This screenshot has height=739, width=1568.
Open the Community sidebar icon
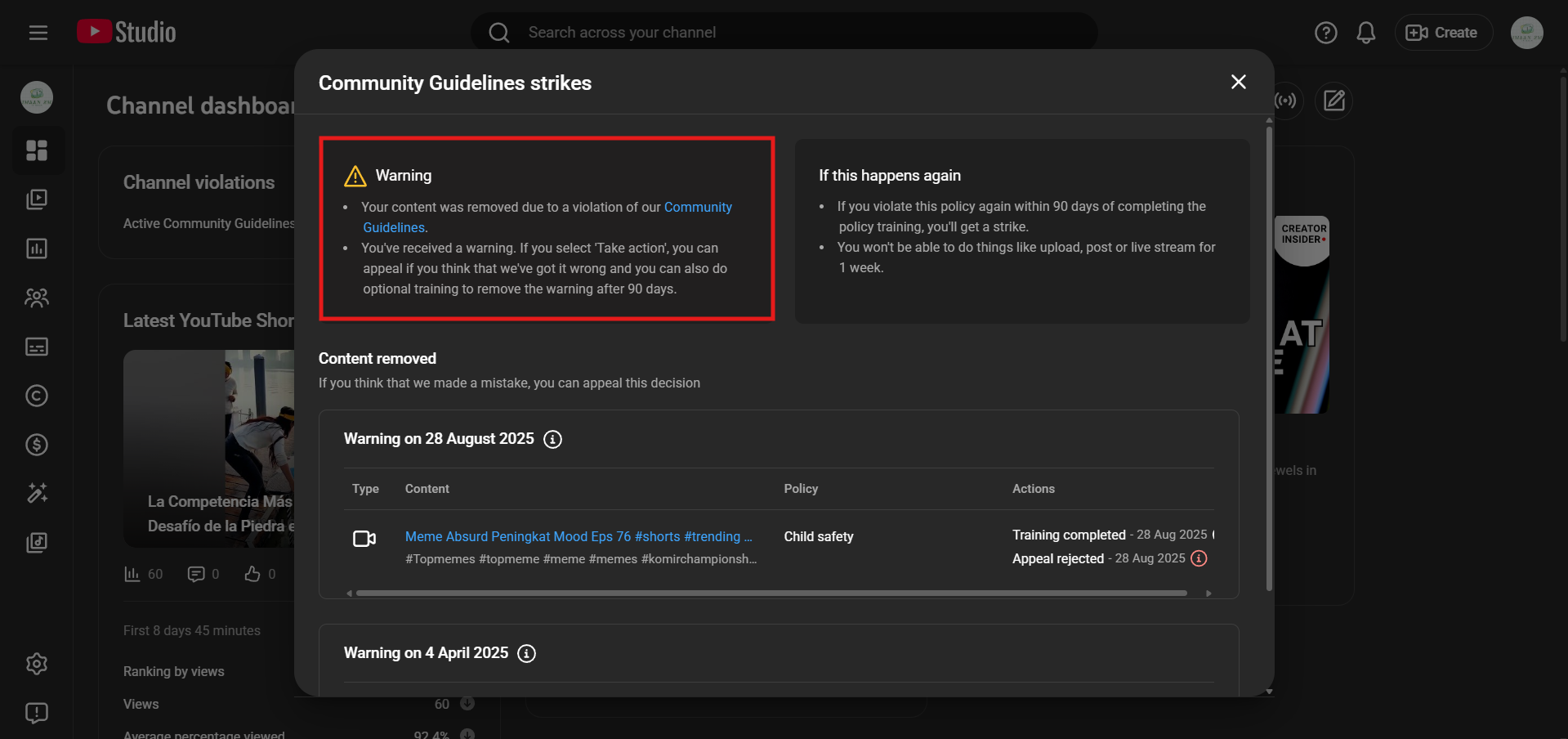click(x=37, y=298)
